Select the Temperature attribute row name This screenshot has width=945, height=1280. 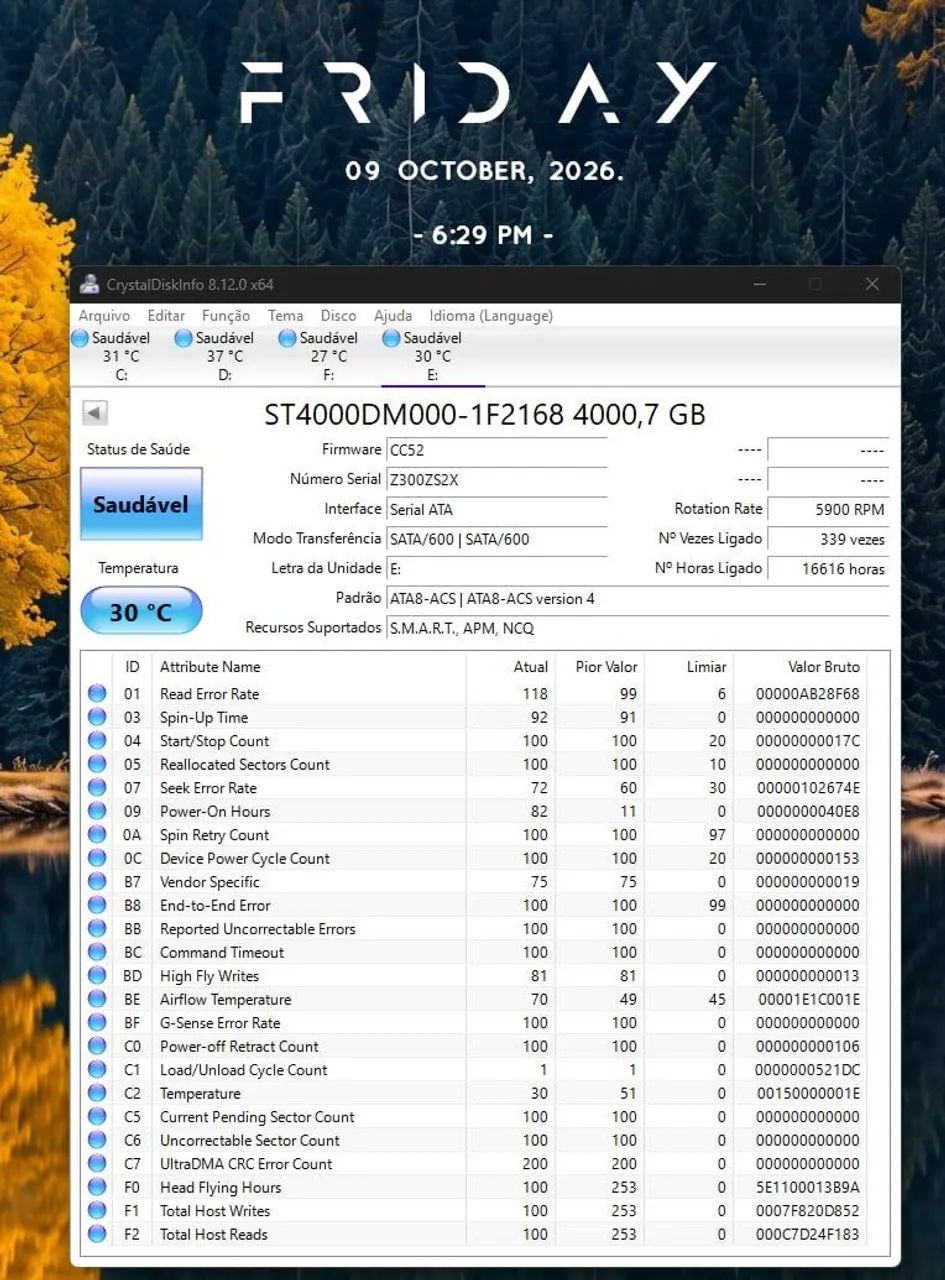[200, 1093]
